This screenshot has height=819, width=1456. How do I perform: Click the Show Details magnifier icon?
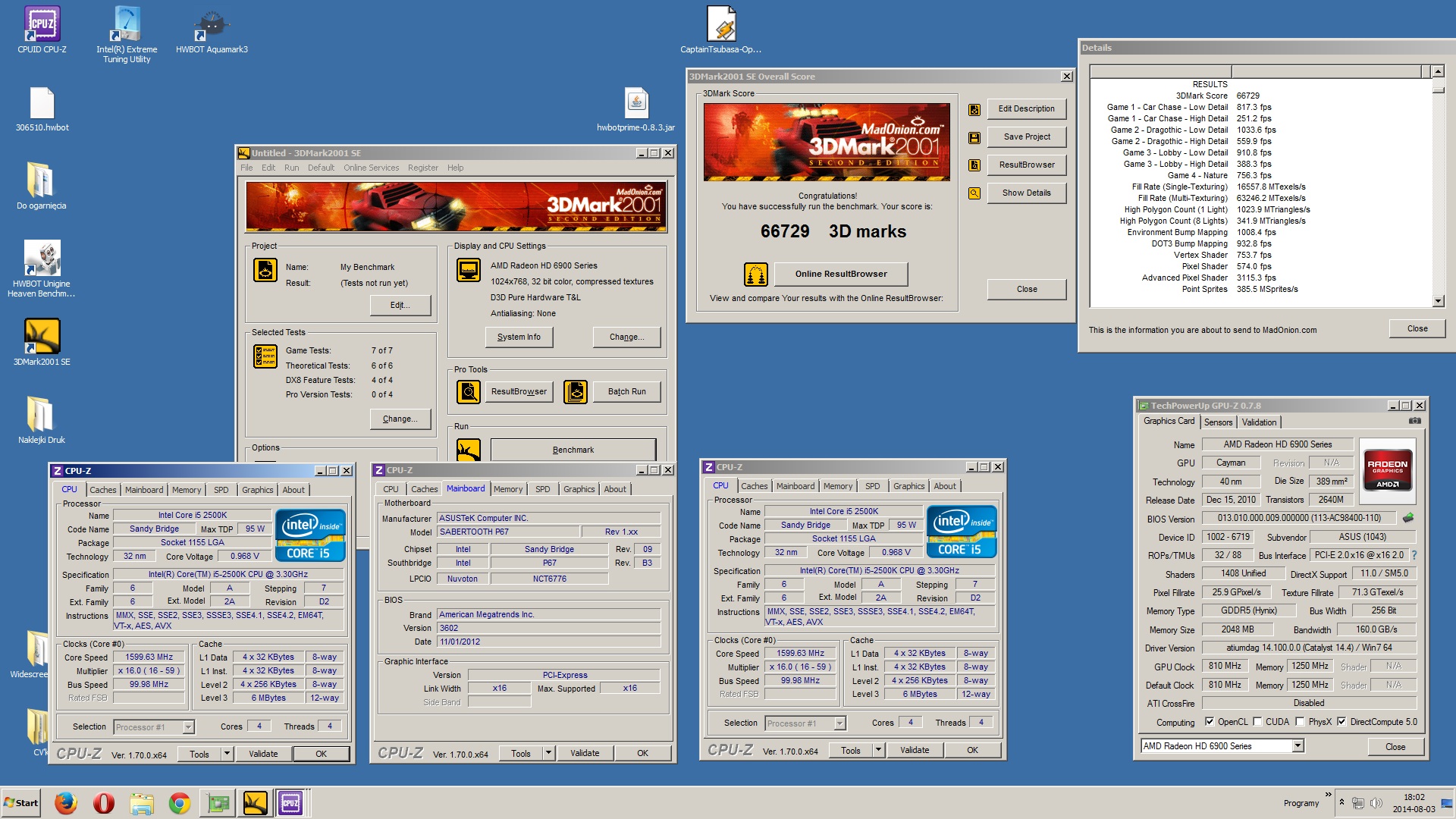[x=974, y=193]
